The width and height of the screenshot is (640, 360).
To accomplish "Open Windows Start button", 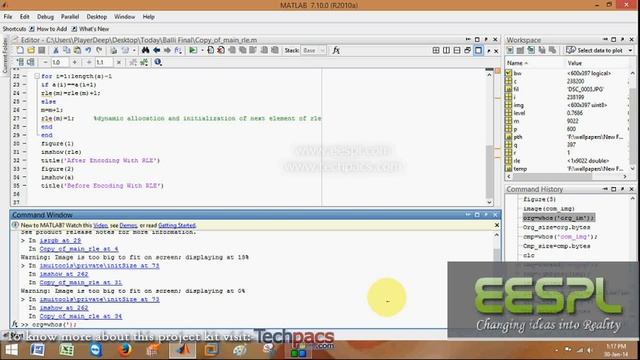I will tap(11, 350).
